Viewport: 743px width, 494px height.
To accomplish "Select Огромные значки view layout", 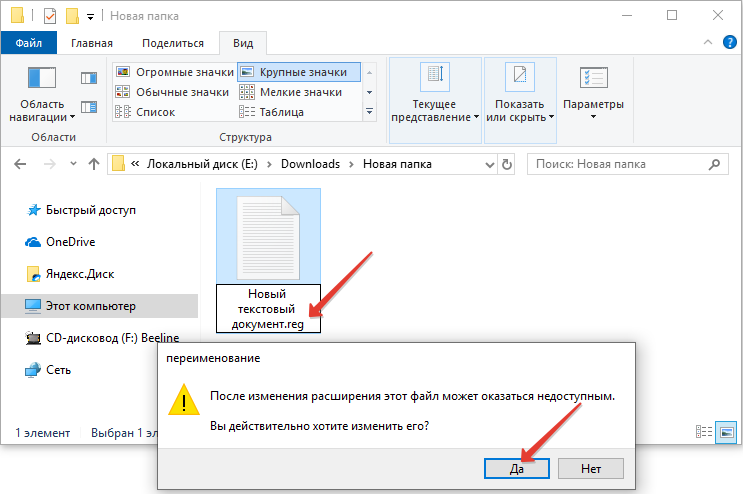I will coord(174,72).
